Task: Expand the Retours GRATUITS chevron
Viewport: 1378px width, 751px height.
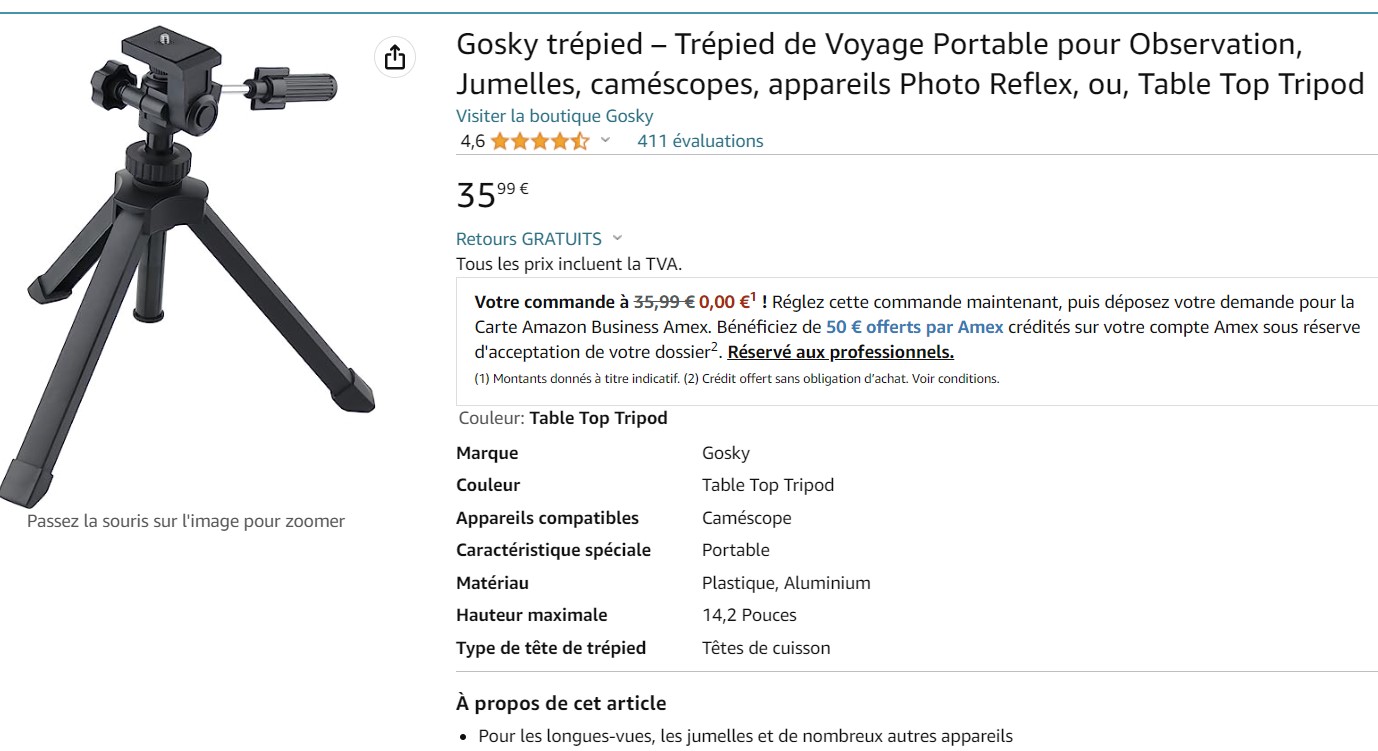Action: (617, 238)
